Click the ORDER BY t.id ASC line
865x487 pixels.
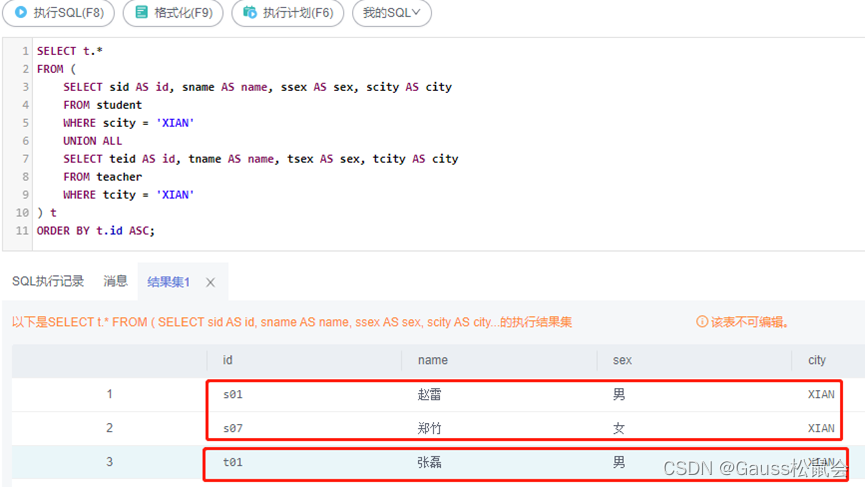[95, 231]
